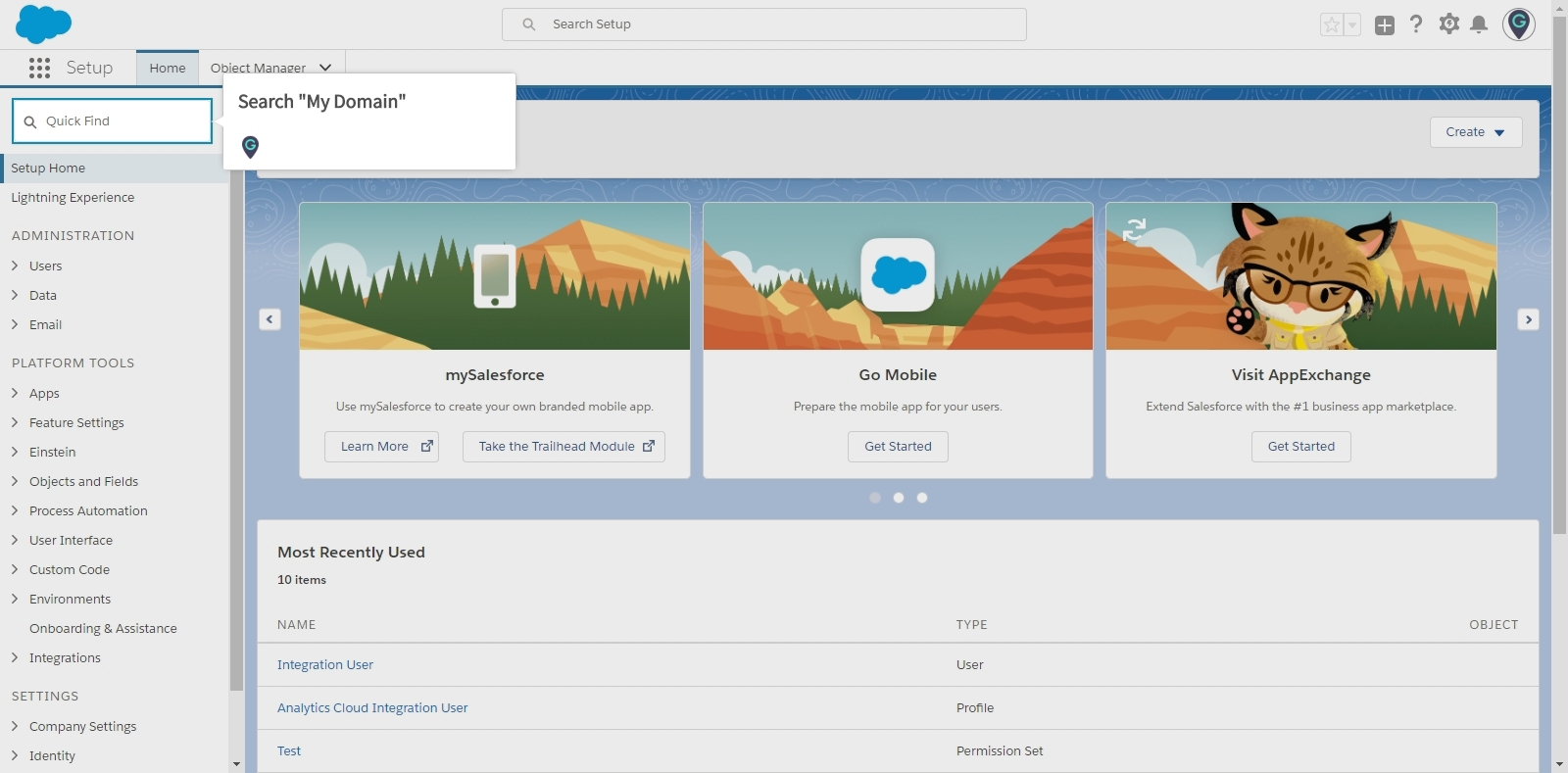This screenshot has width=1568, height=773.
Task: Expand the Apps section
Action: pyautogui.click(x=15, y=393)
